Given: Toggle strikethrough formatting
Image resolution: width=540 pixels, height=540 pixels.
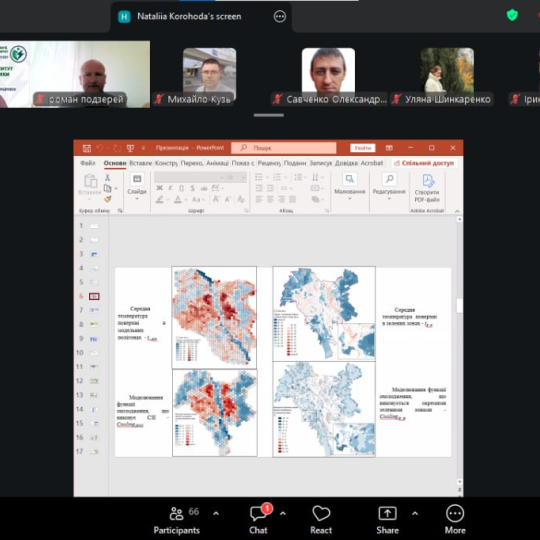Looking at the screenshot, I should [204, 188].
